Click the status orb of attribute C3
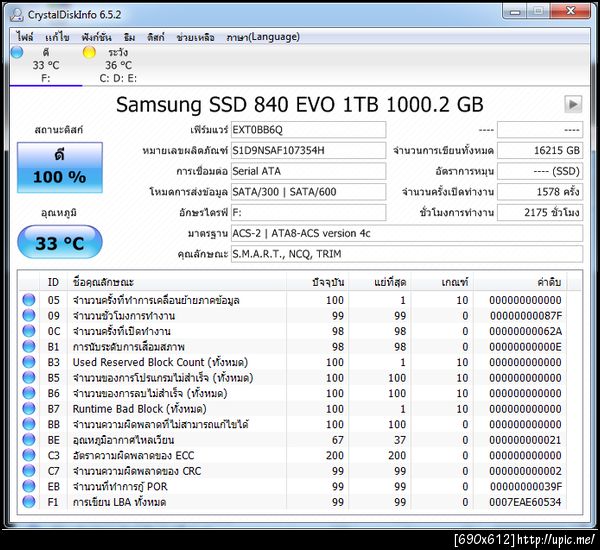 pos(29,455)
